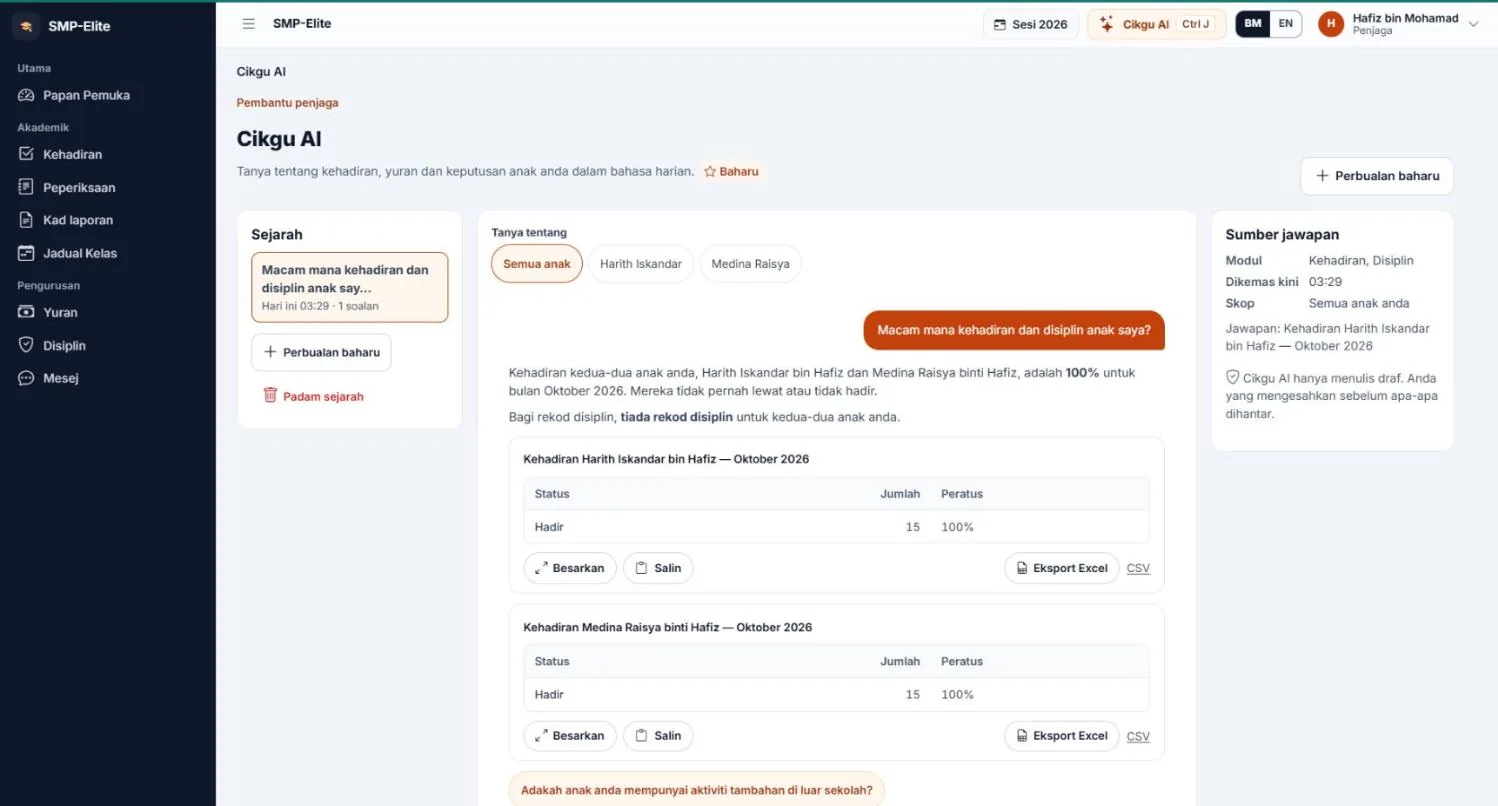Switch the language to EN
Viewport: 1498px width, 806px height.
pos(1285,24)
